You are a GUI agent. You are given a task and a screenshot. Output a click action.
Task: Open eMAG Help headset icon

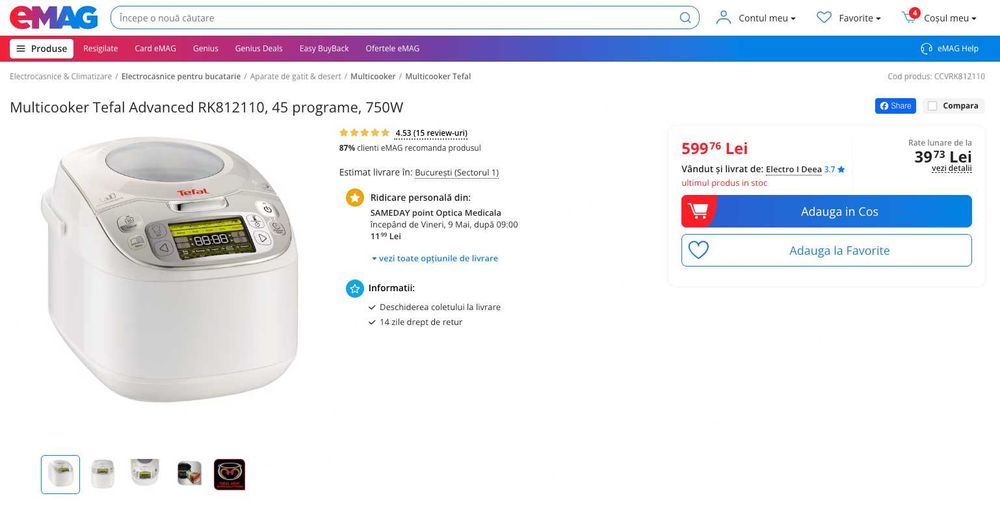coord(926,48)
